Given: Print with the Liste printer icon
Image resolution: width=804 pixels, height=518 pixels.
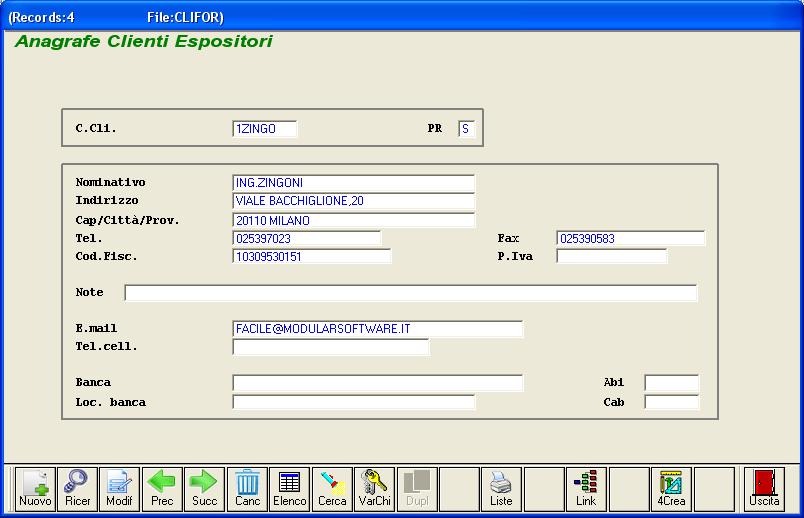Looking at the screenshot, I should coord(501,489).
